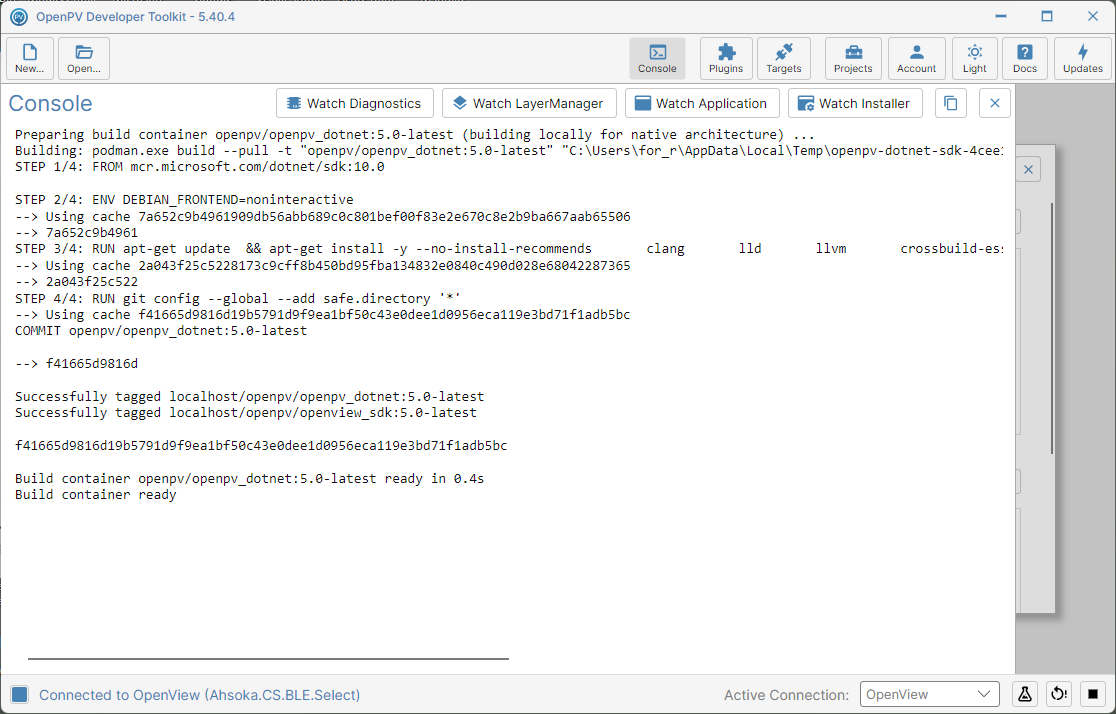The image size is (1116, 714).
Task: Click 'Build container openpv/openpv_dotnet:5.0-latest ready in 0.4s' line
Action: pyautogui.click(x=249, y=479)
